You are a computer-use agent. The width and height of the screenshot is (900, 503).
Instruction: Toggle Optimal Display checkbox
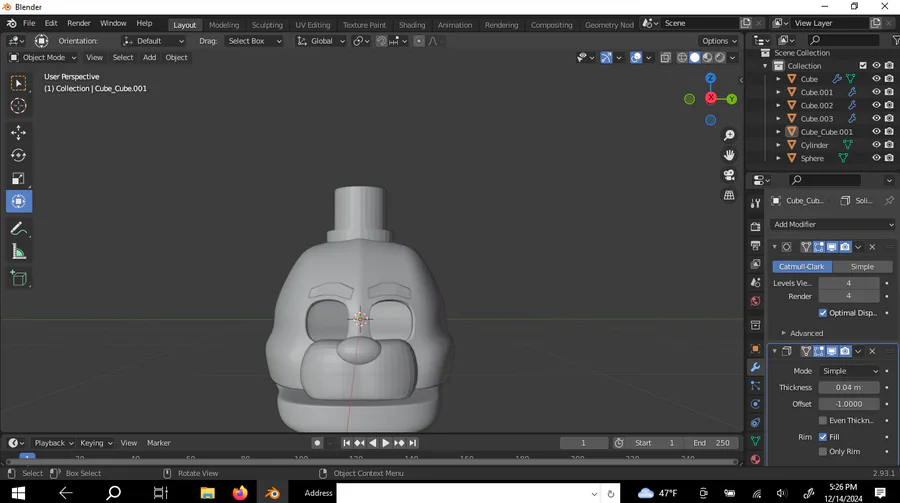[x=823, y=313]
